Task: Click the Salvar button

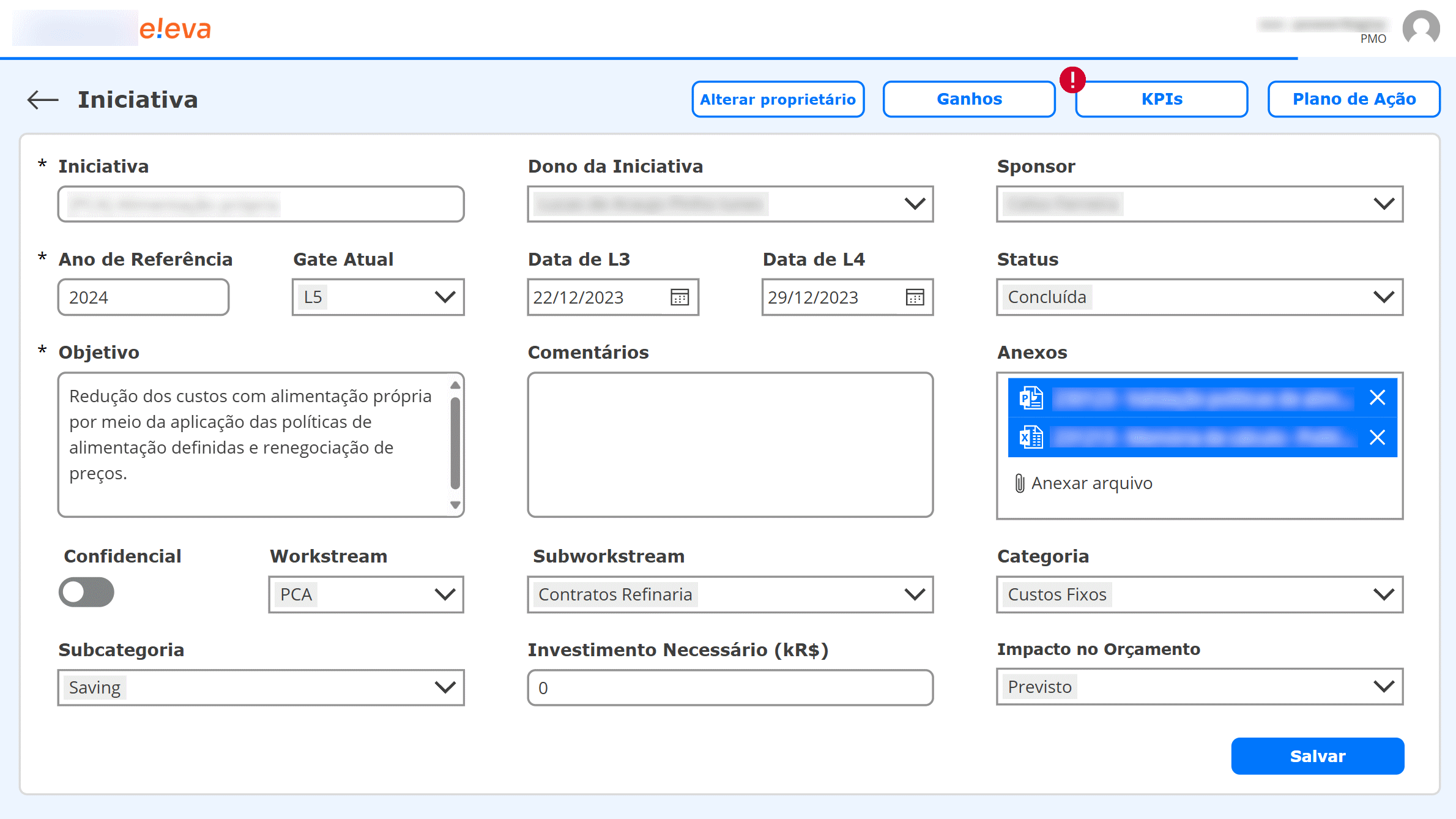Action: click(x=1317, y=756)
